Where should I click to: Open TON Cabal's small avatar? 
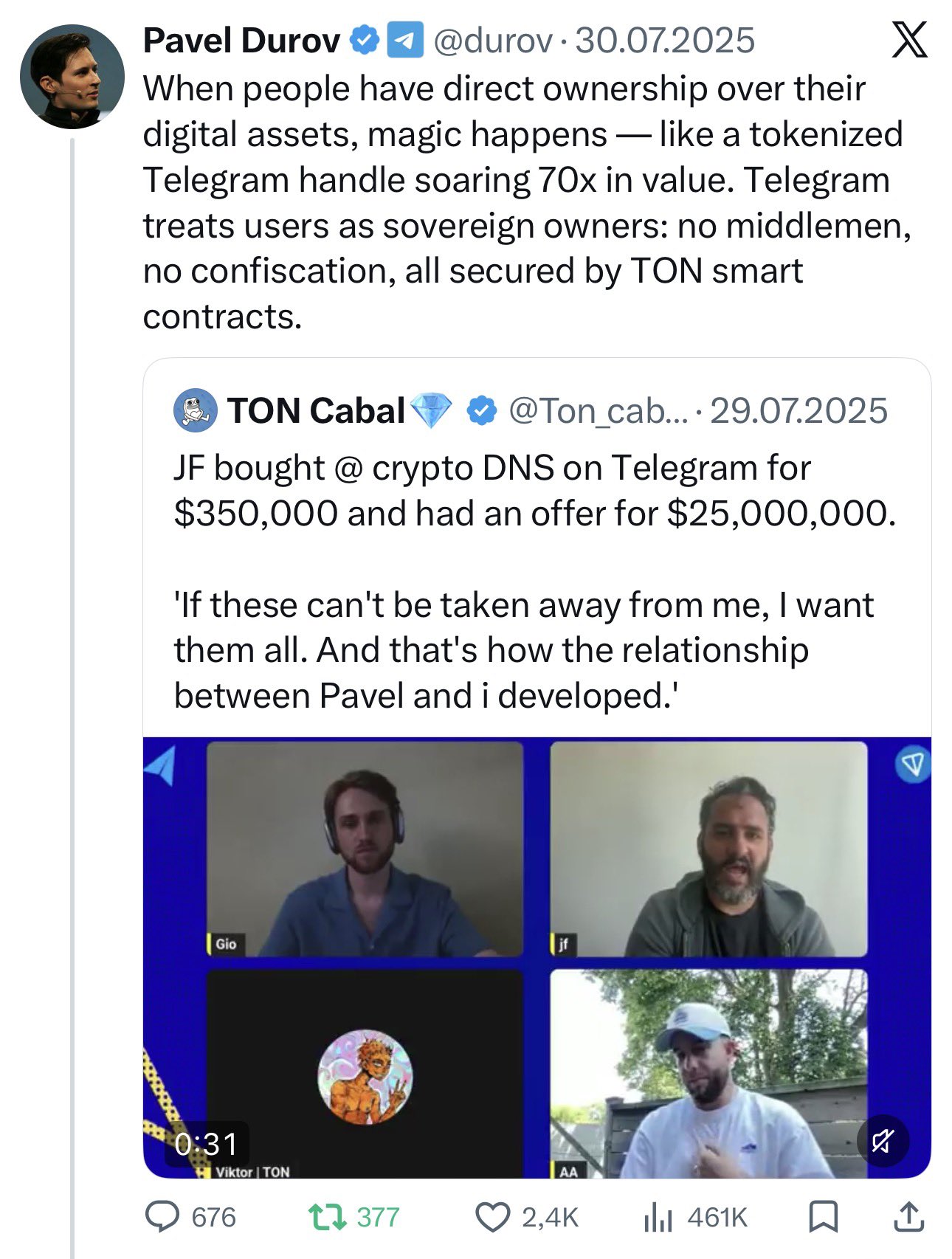pyautogui.click(x=196, y=410)
